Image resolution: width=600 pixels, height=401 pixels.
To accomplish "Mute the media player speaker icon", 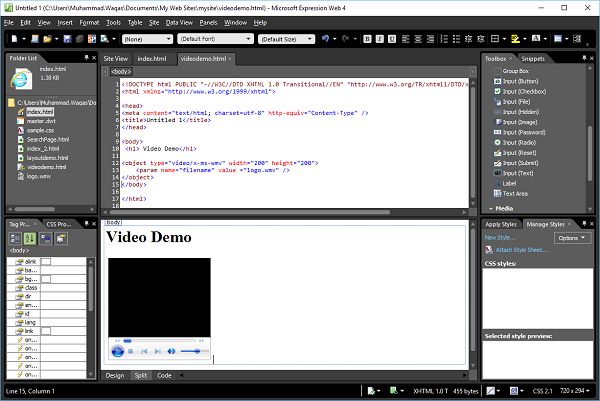I will coord(171,351).
